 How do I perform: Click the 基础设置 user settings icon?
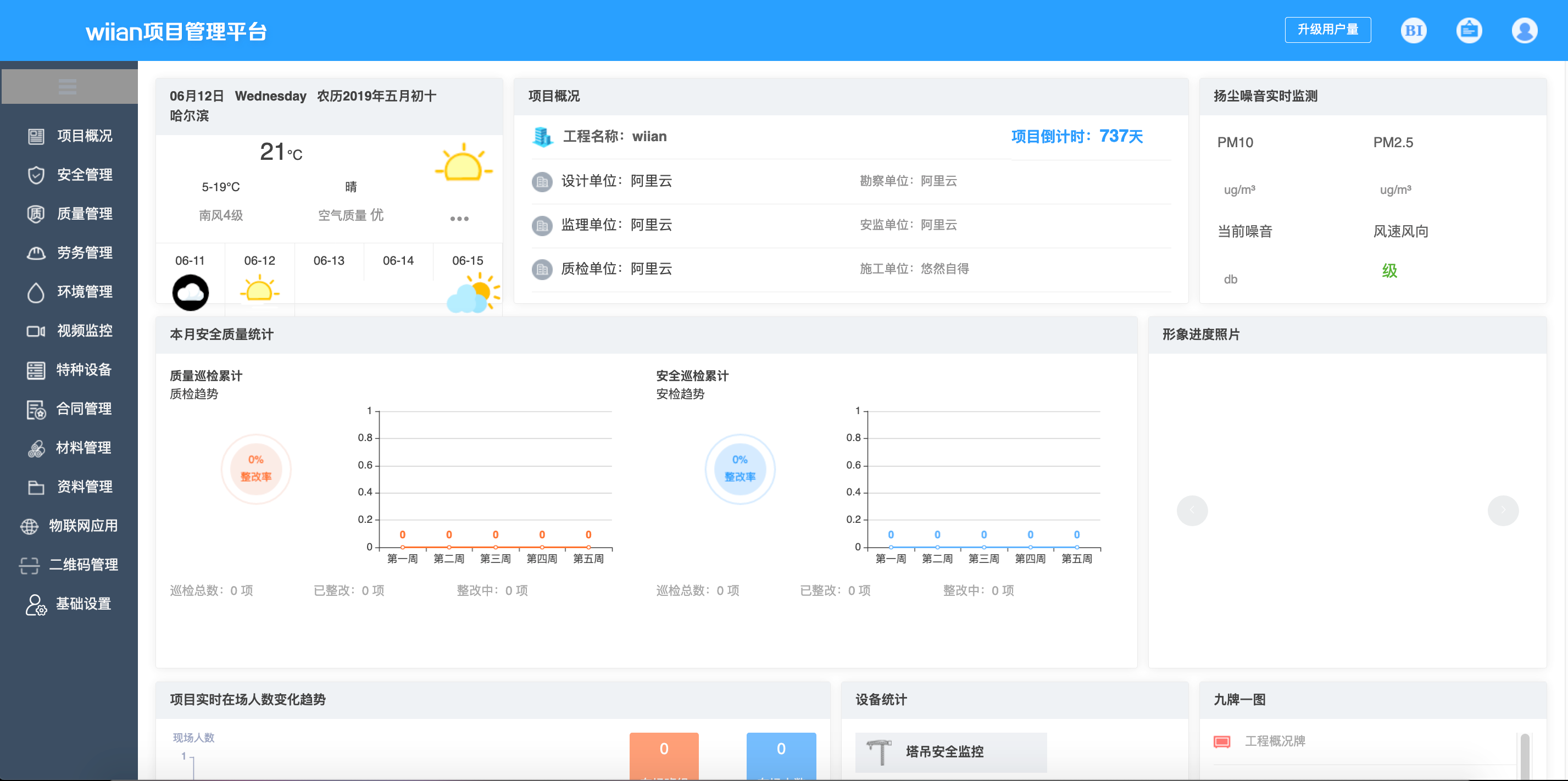point(36,605)
